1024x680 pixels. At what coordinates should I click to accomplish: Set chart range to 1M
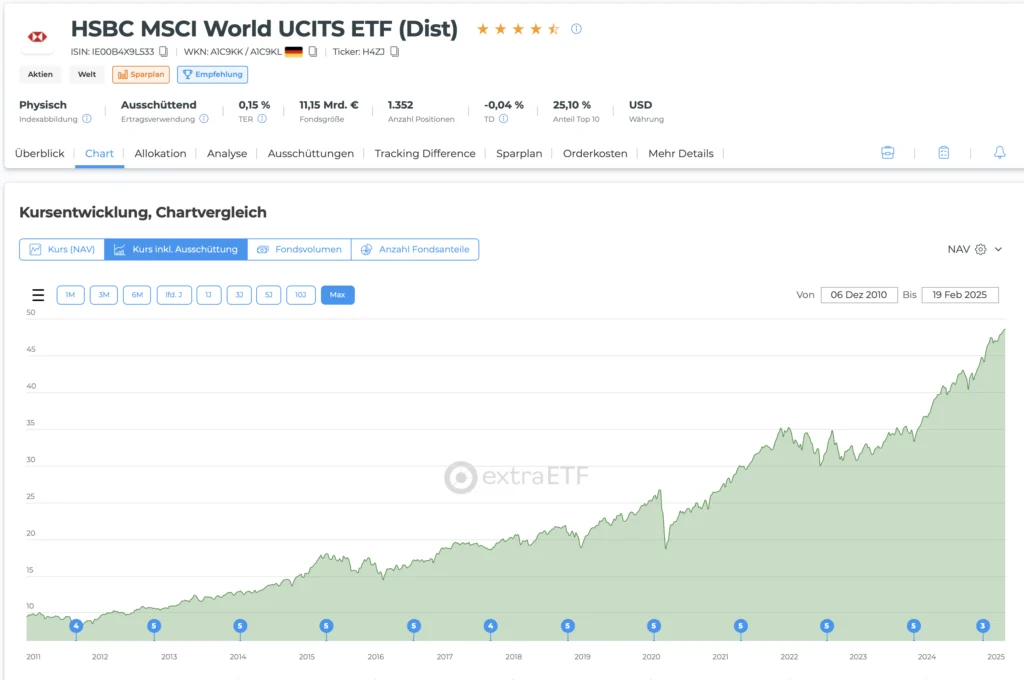coord(71,295)
